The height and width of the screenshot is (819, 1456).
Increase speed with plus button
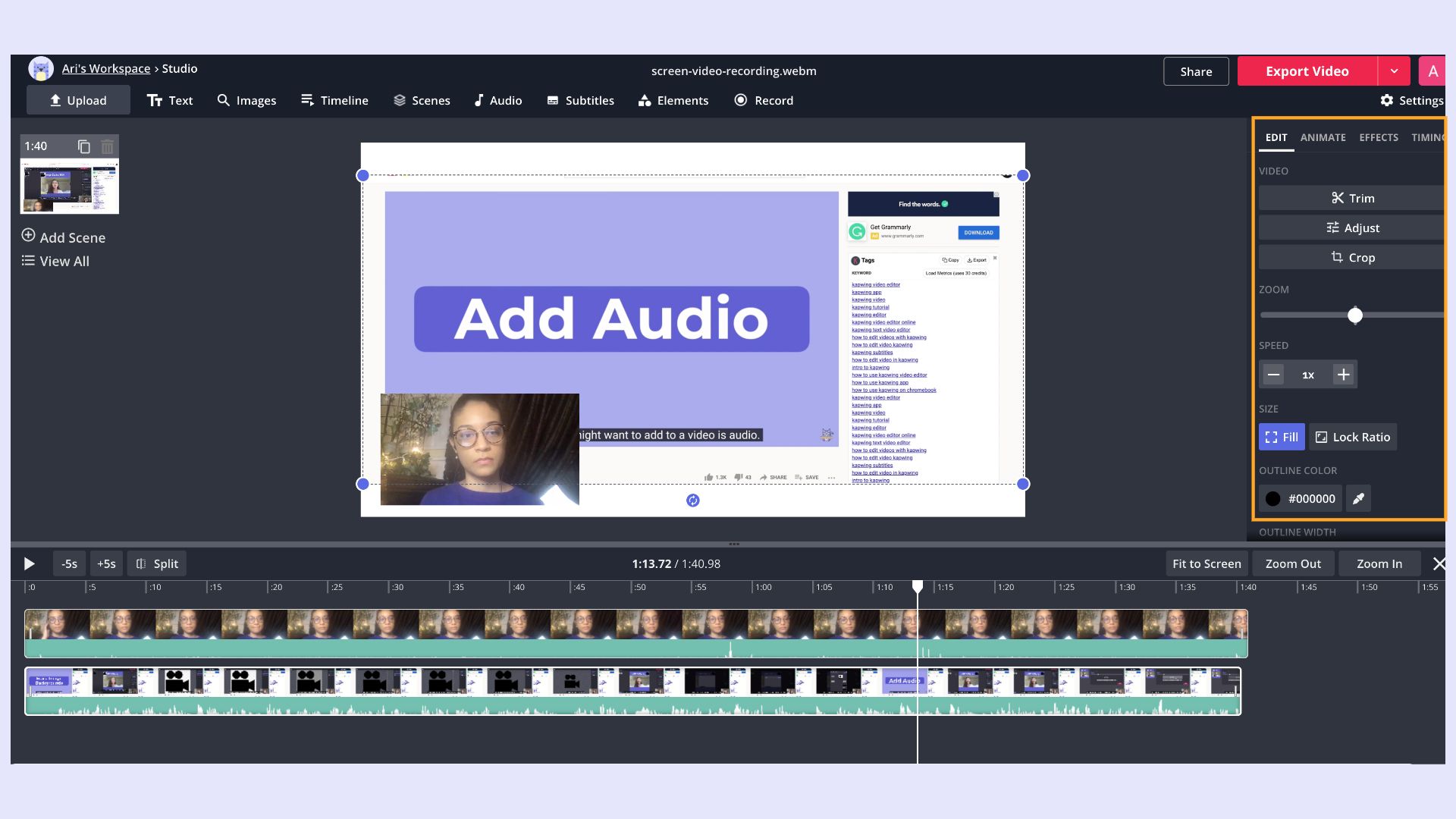point(1343,375)
